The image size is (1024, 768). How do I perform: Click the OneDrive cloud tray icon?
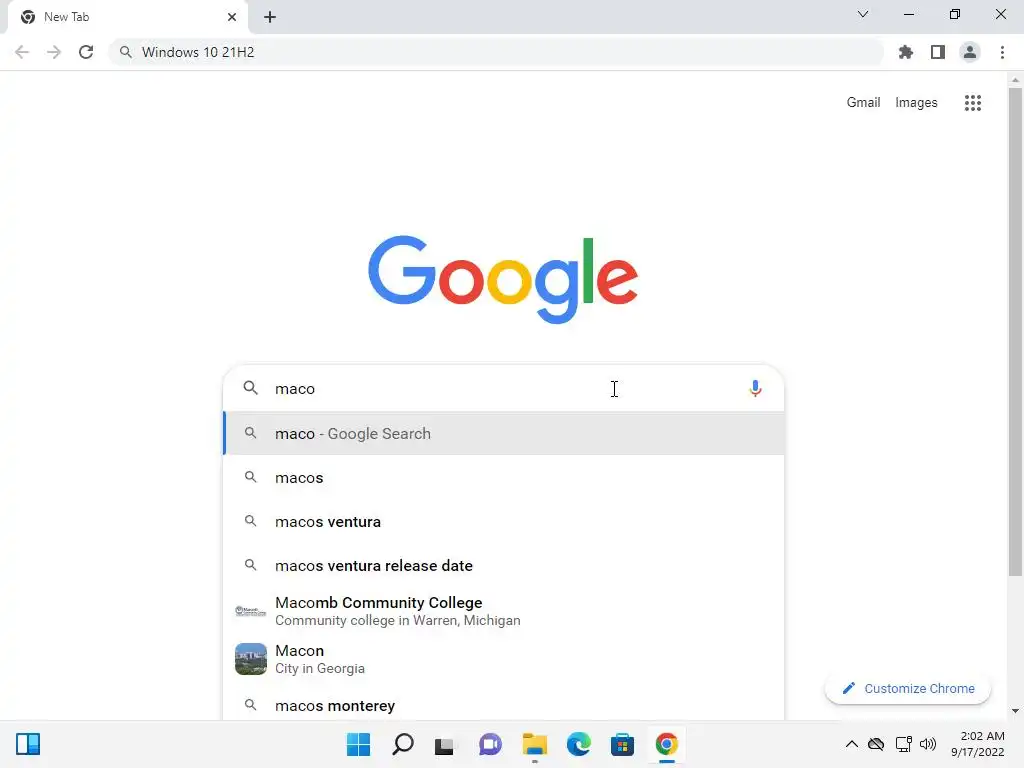coord(876,744)
